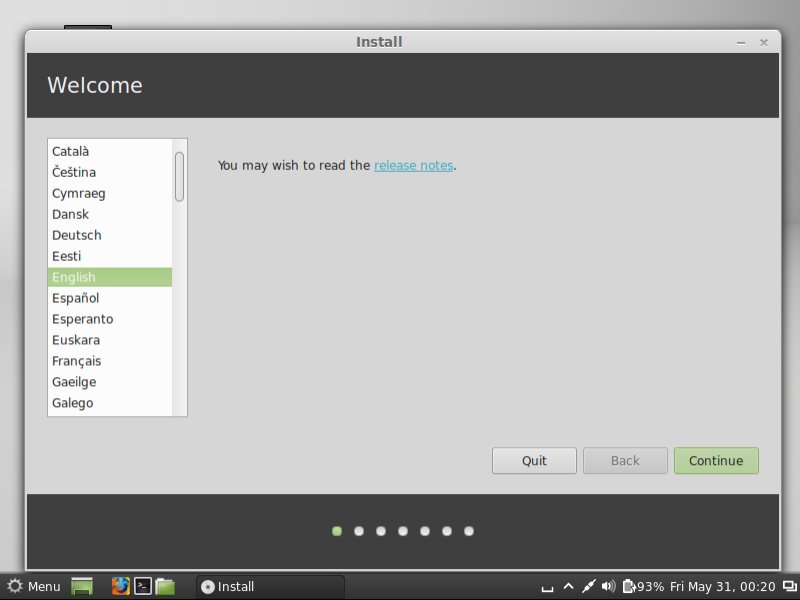The image size is (800, 600).
Task: Select Eesti in the list
Action: [110, 256]
